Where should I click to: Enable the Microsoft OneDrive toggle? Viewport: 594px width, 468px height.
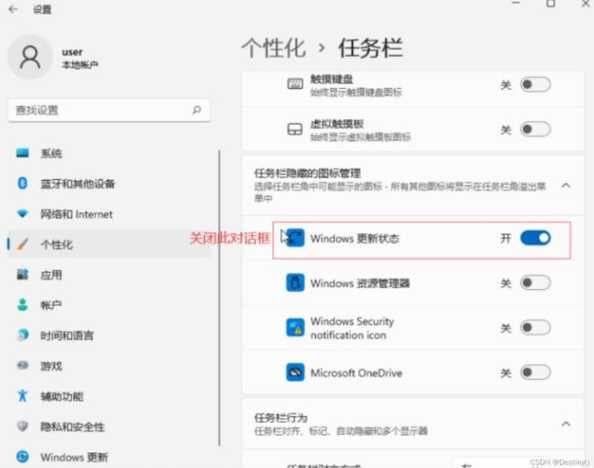pos(535,373)
